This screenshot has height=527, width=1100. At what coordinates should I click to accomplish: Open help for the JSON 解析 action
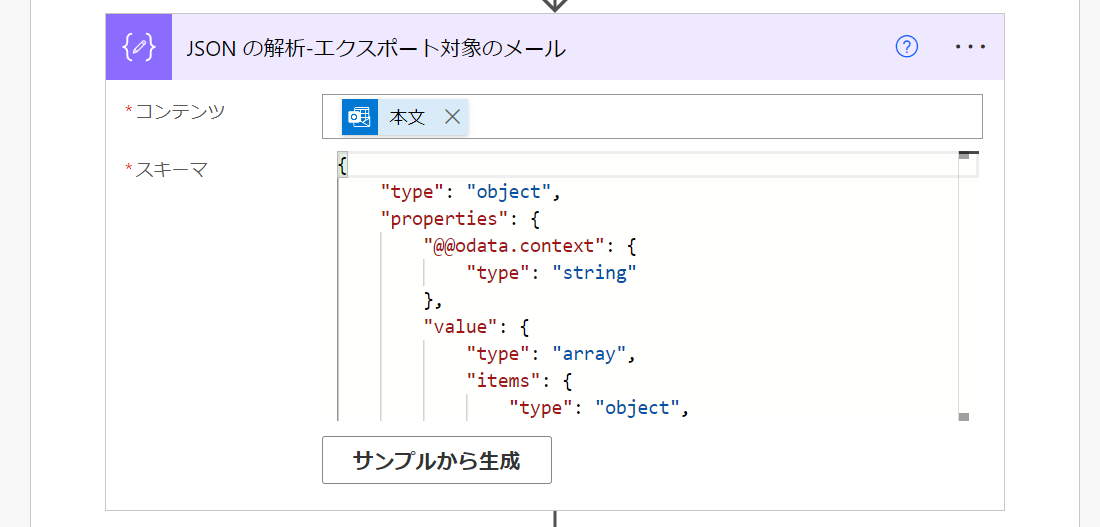(x=907, y=47)
